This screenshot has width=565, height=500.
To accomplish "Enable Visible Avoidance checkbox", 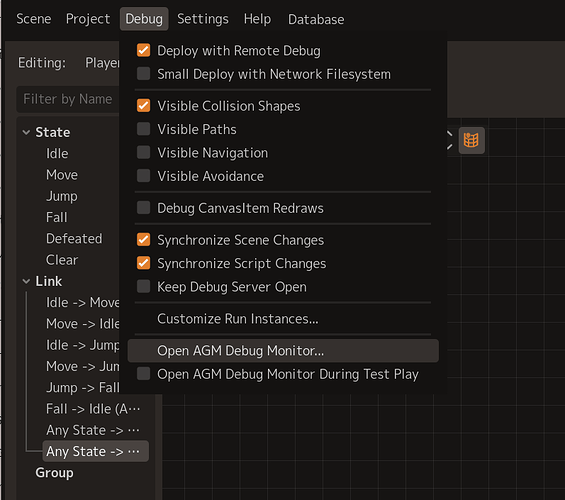I will point(143,176).
